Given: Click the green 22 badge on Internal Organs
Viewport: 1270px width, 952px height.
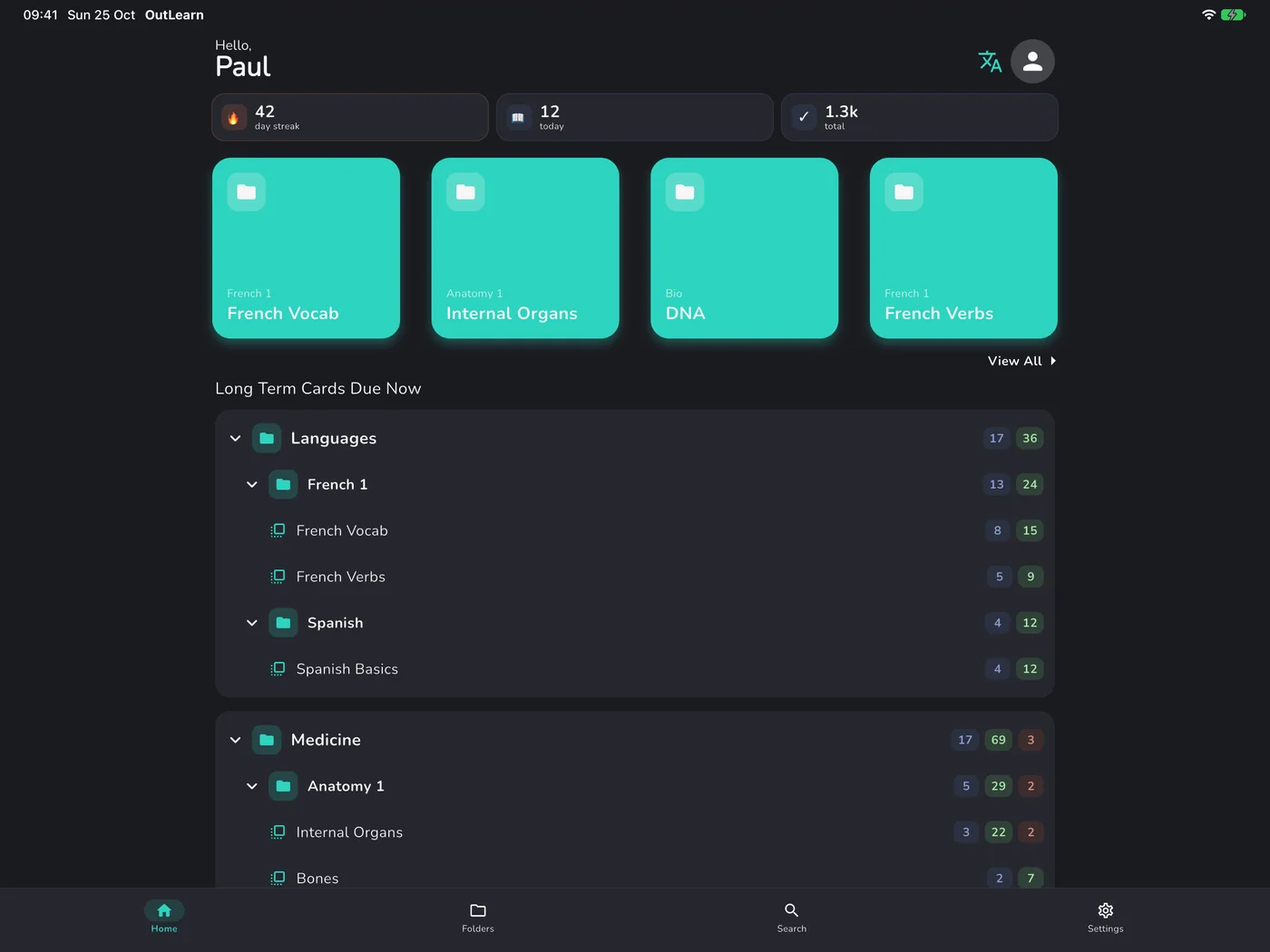Looking at the screenshot, I should pos(998,832).
